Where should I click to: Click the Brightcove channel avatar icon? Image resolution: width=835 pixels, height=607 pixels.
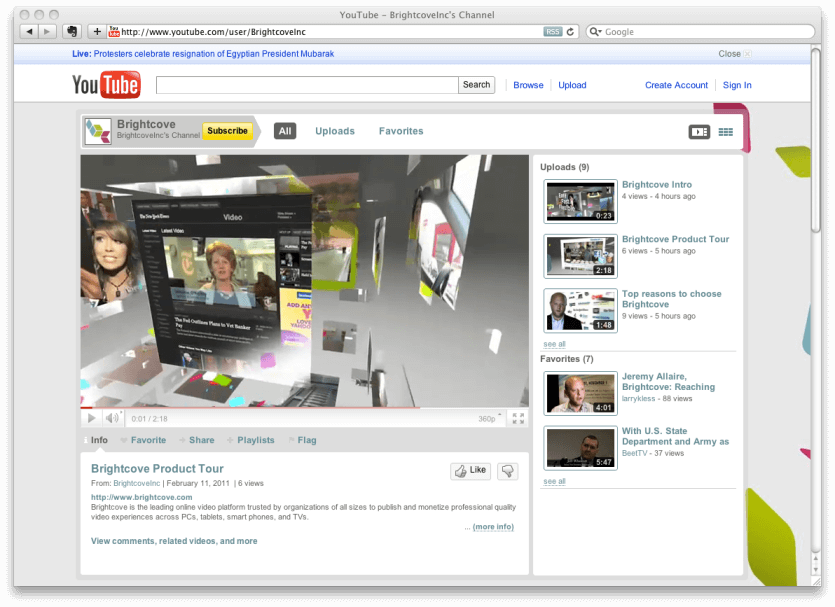pos(98,131)
